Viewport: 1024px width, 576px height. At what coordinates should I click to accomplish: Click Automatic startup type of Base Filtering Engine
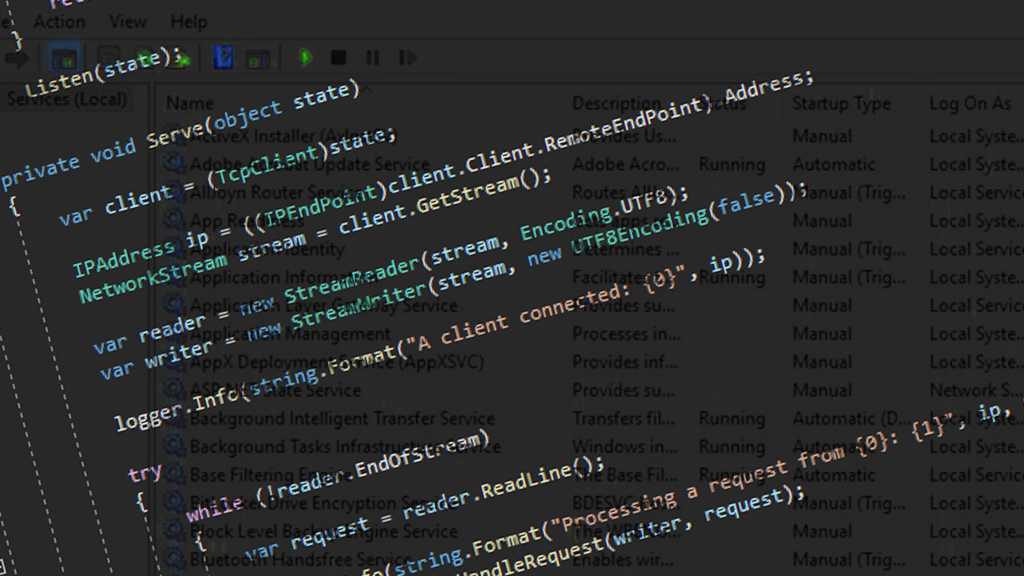coord(833,475)
